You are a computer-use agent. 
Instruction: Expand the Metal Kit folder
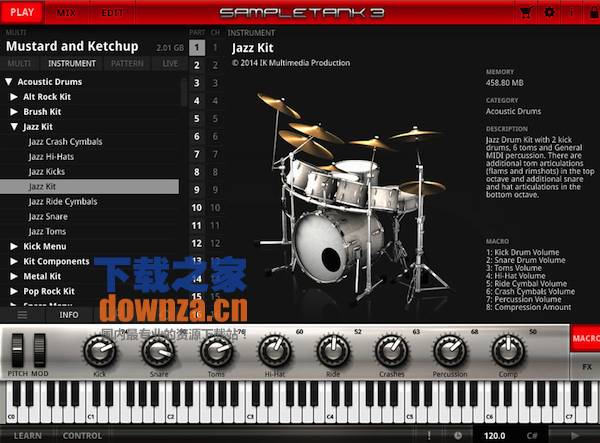point(14,276)
